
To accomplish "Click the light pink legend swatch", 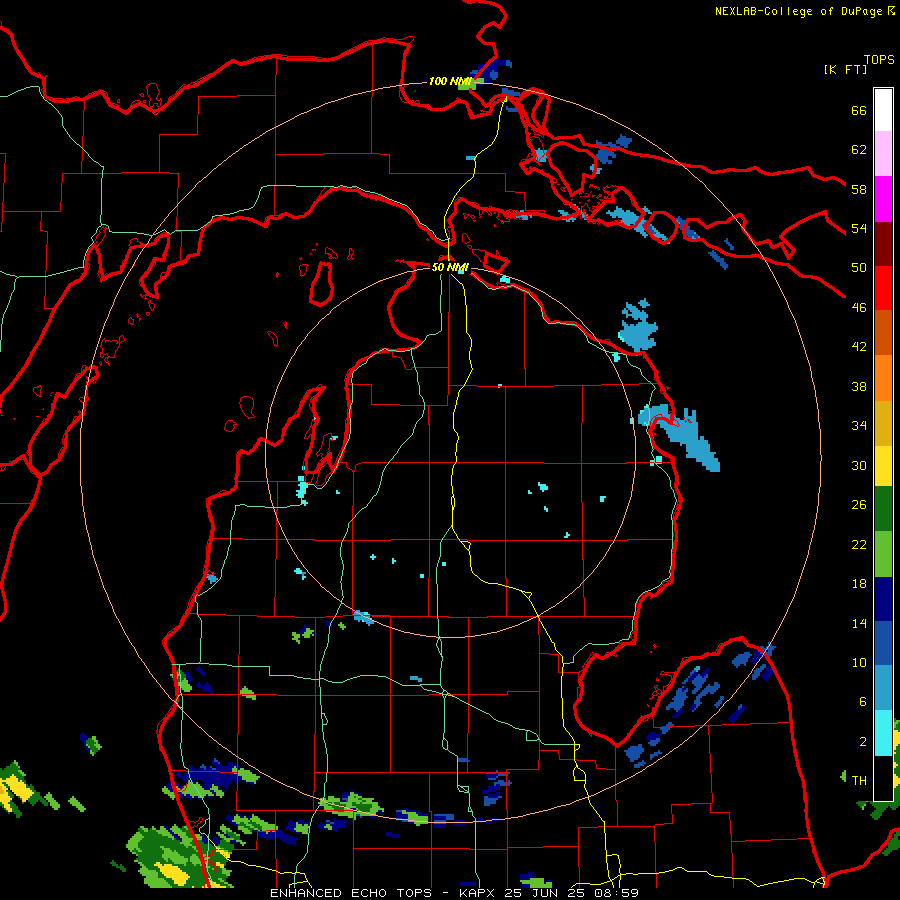I will coord(883,154).
